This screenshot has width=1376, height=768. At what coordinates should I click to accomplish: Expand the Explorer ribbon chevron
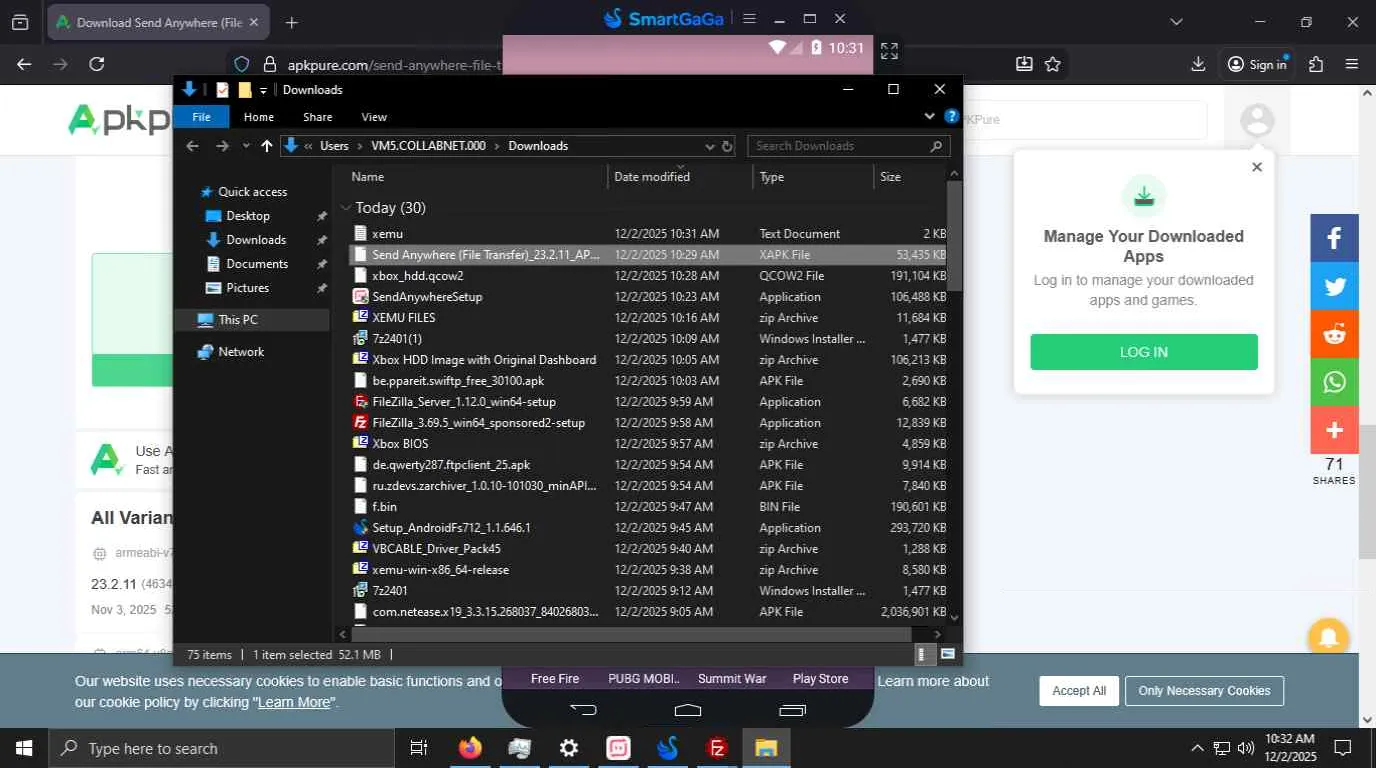[930, 117]
